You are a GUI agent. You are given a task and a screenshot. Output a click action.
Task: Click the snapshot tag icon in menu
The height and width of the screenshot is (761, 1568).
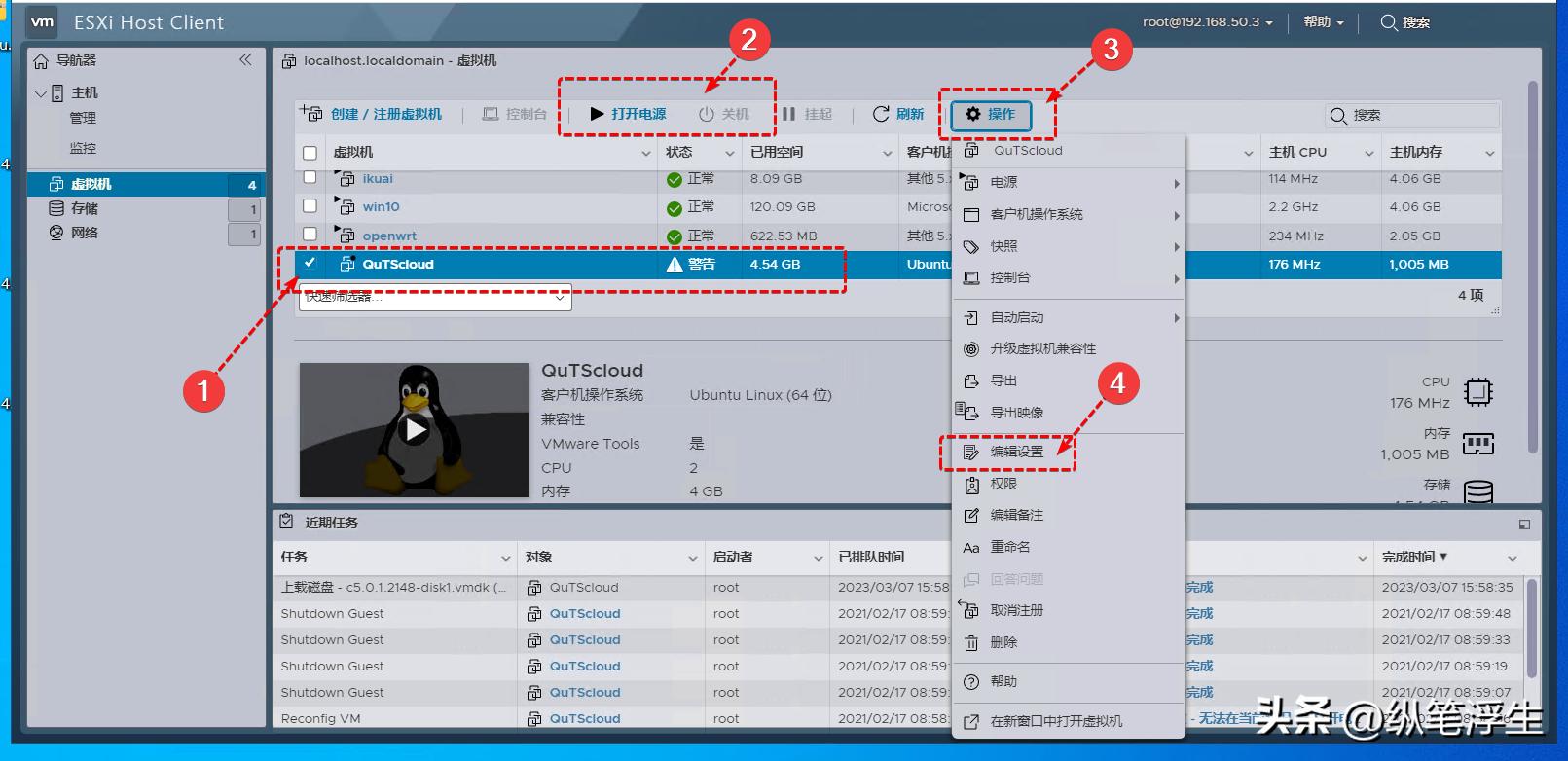point(970,247)
